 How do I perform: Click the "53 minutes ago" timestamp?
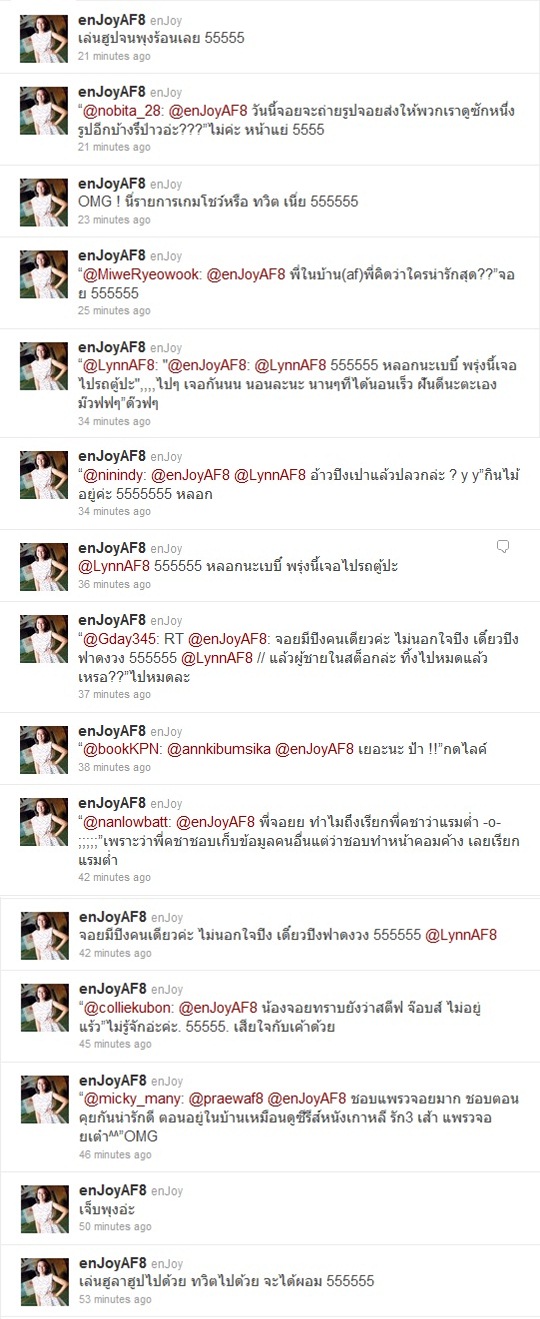pos(114,1299)
